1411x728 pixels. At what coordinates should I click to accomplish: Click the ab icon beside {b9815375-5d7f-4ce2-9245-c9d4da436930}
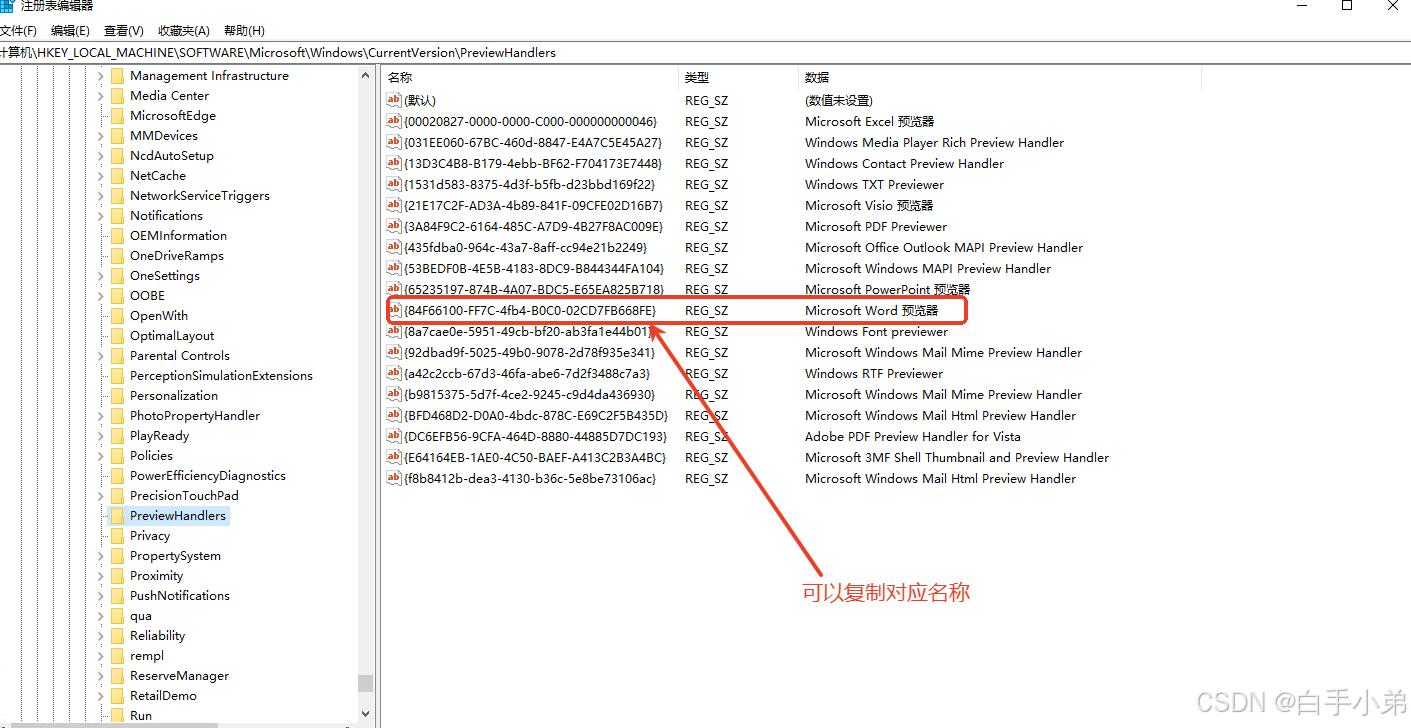click(394, 394)
